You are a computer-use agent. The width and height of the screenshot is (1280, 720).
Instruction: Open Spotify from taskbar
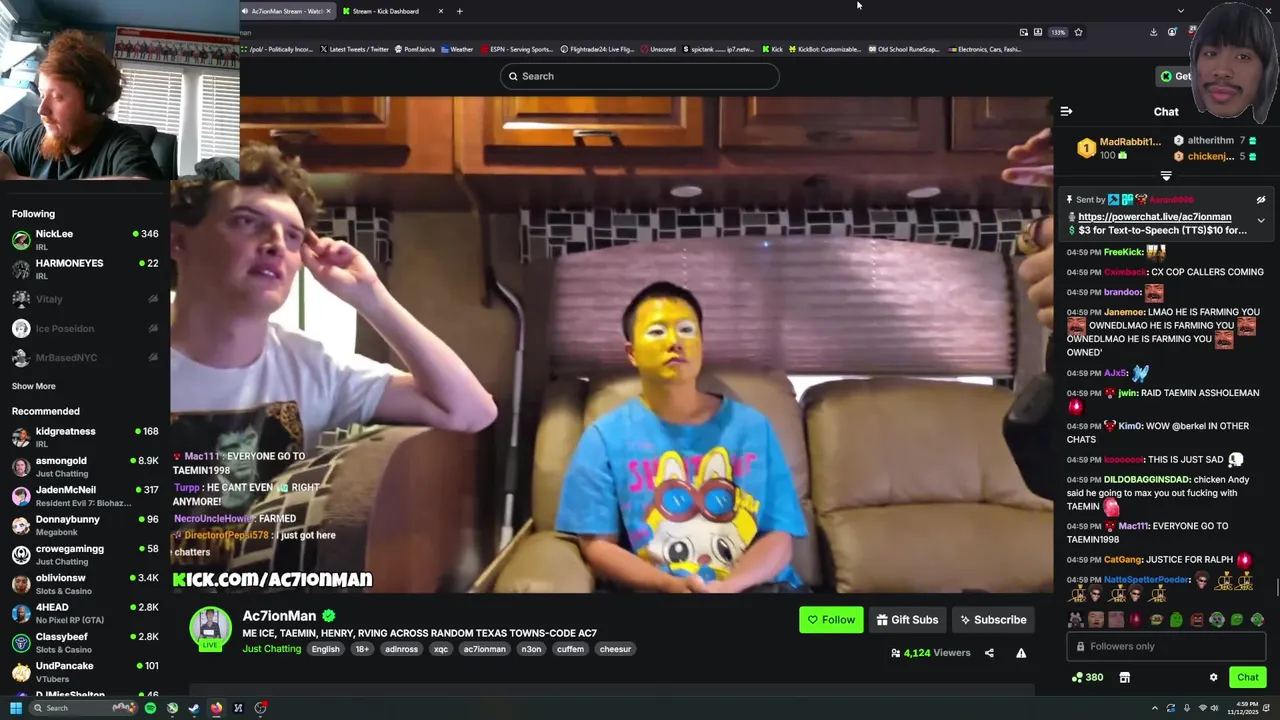pos(150,708)
